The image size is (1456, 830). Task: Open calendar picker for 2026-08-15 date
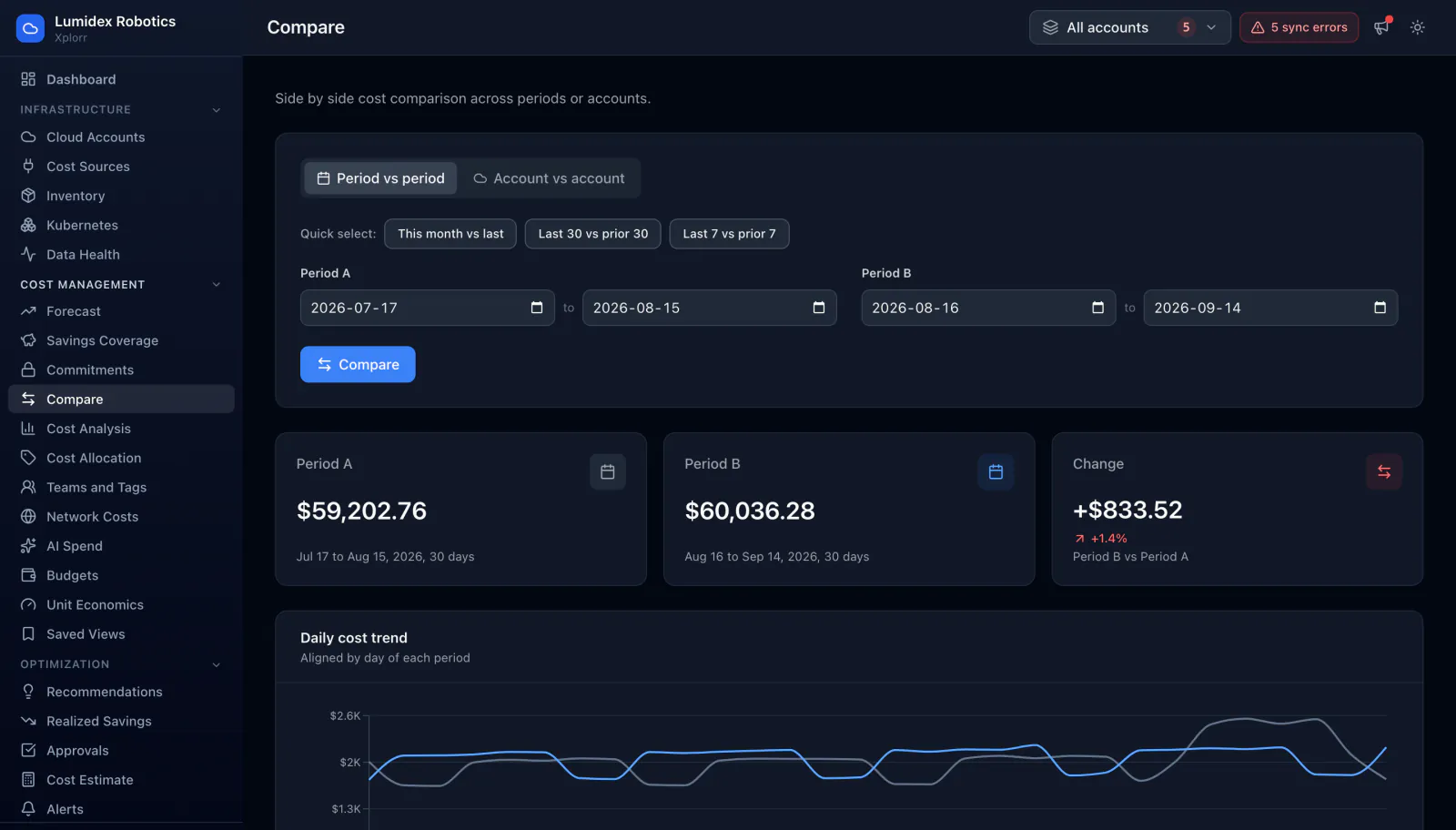point(819,308)
